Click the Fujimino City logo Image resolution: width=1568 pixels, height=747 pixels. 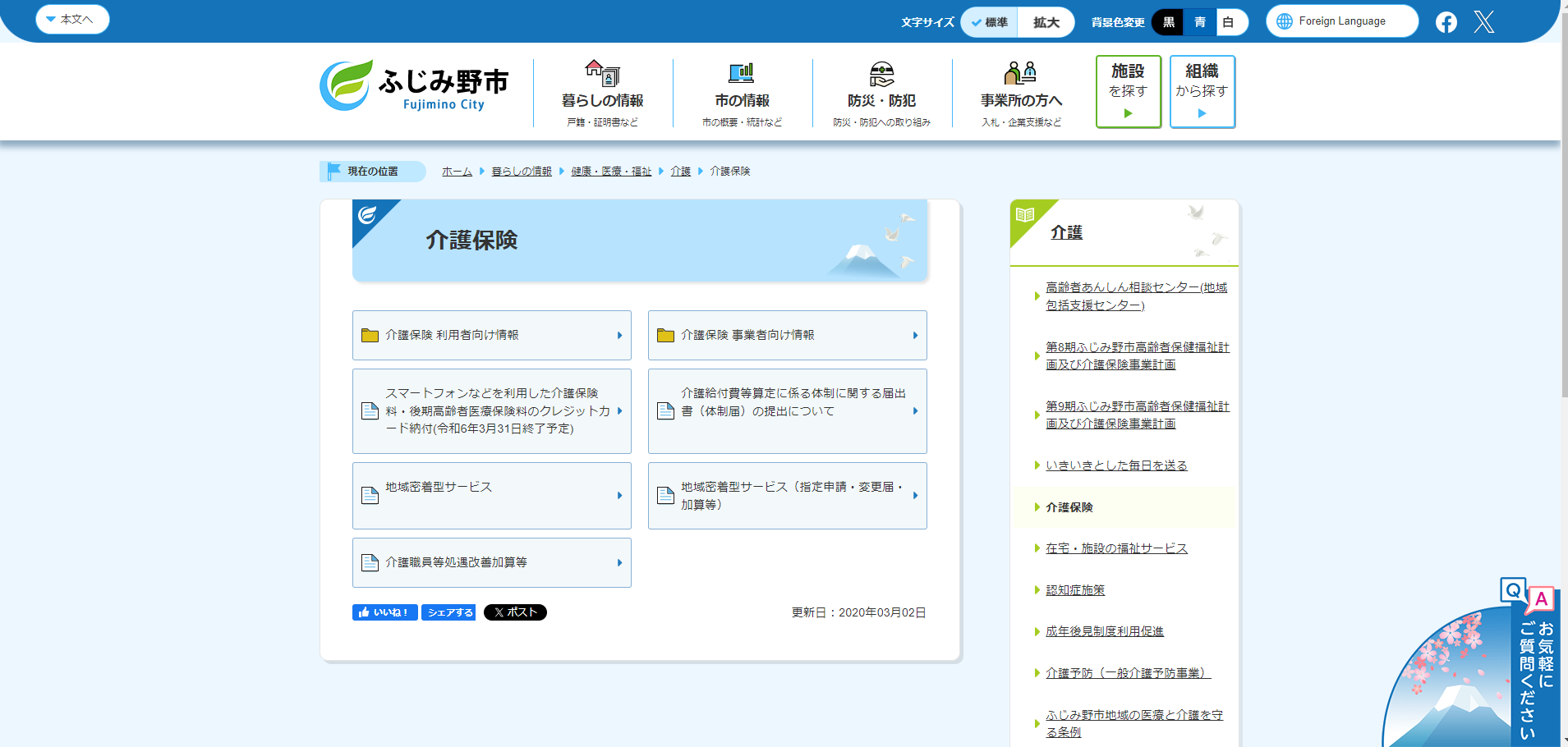point(415,86)
